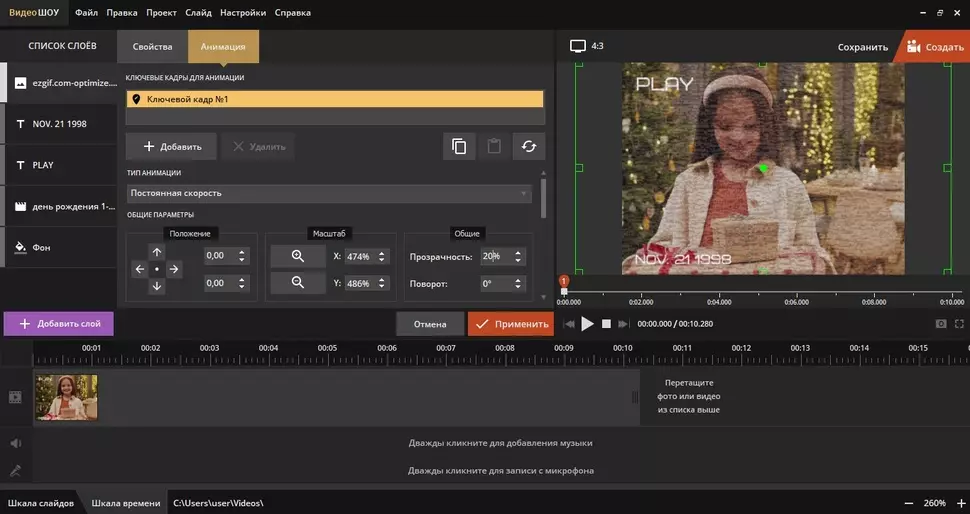Click the Создать button
The image size is (970, 514).
point(934,47)
